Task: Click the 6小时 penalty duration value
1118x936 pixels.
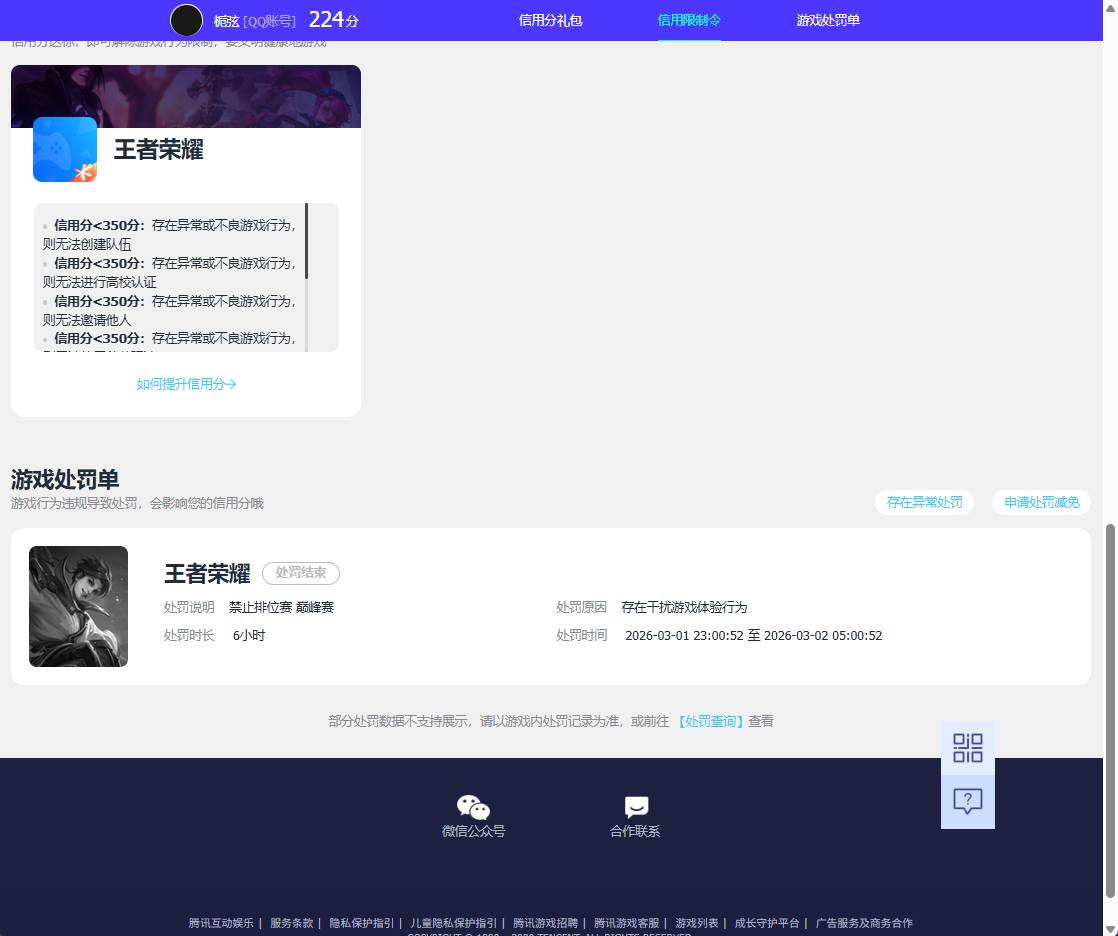Action: click(249, 635)
